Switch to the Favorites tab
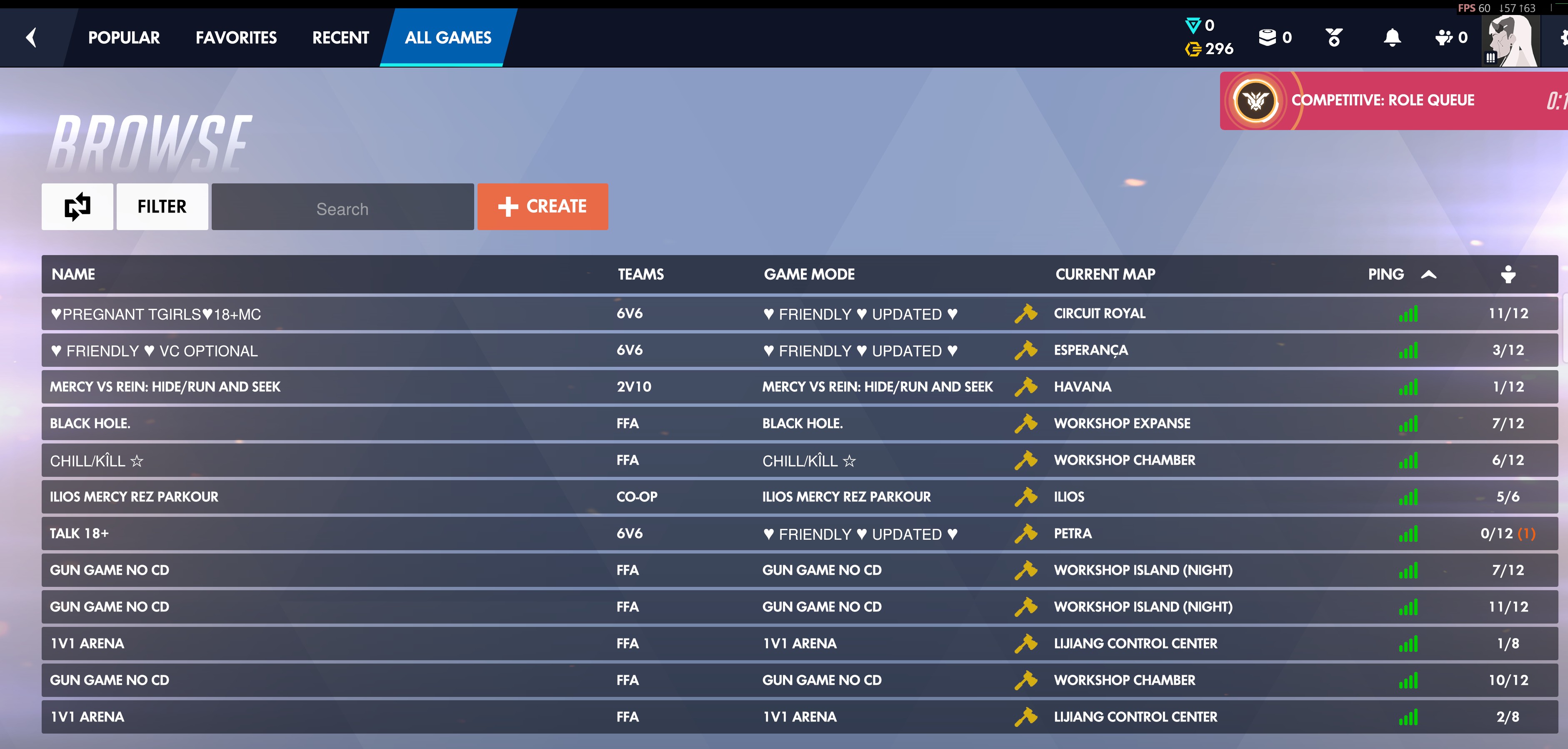The height and width of the screenshot is (749, 1568). (x=236, y=38)
